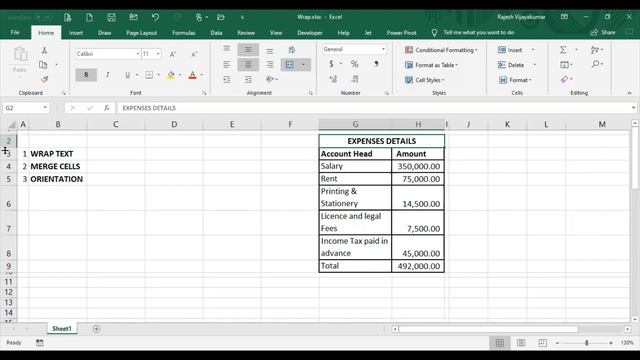Switch to Page Layout view in status bar
This screenshot has height=360, width=640.
[x=521, y=343]
